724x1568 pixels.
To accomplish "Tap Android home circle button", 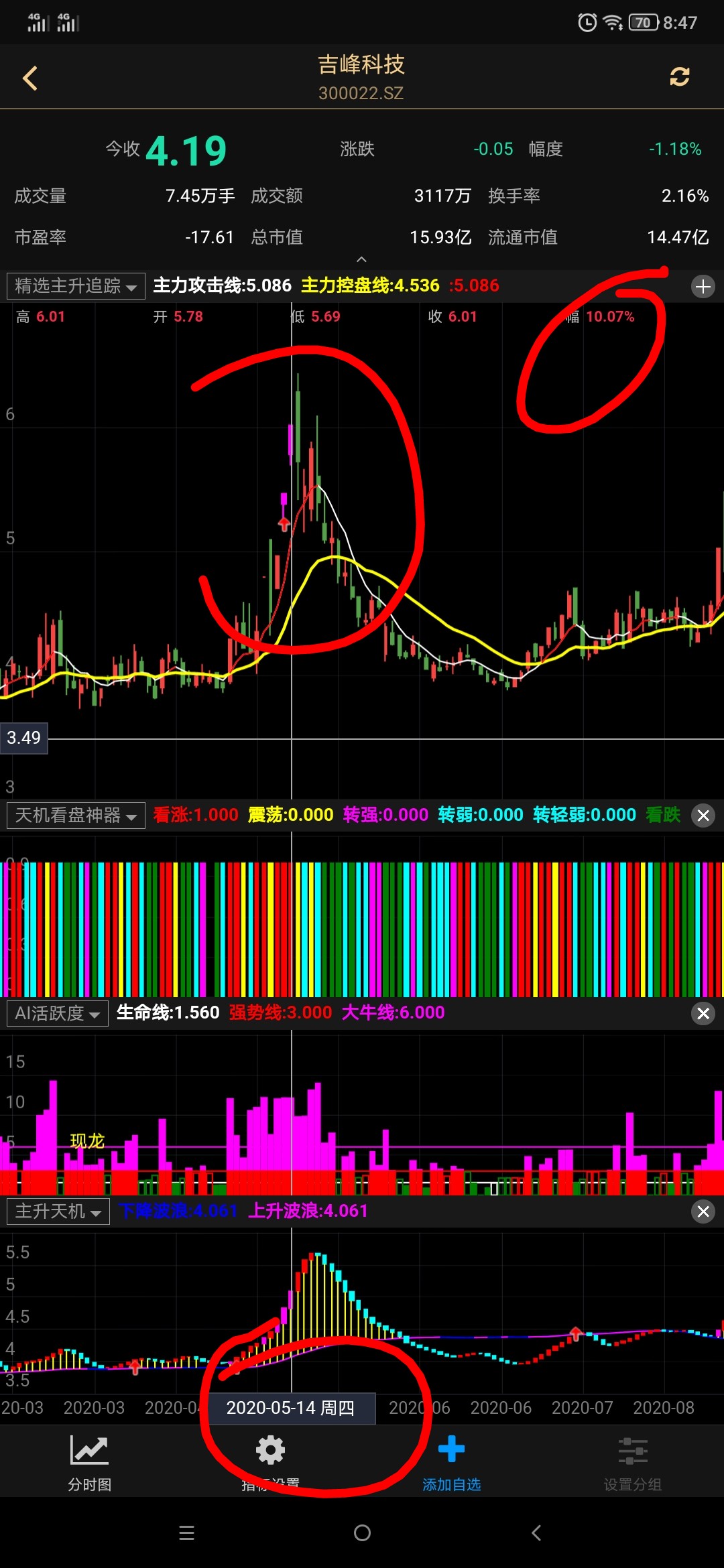I will [362, 1532].
